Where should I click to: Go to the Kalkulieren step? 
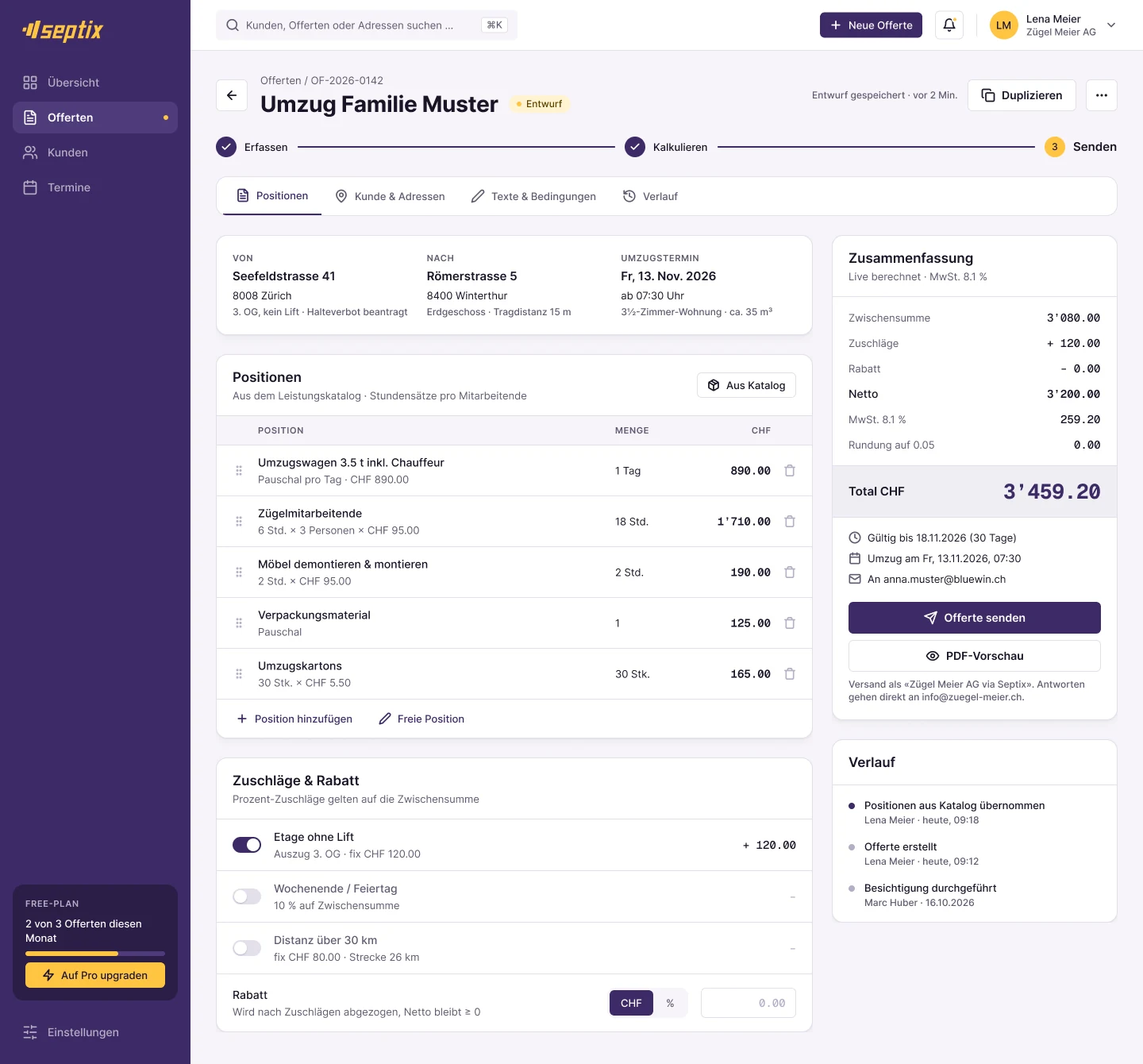pos(666,147)
